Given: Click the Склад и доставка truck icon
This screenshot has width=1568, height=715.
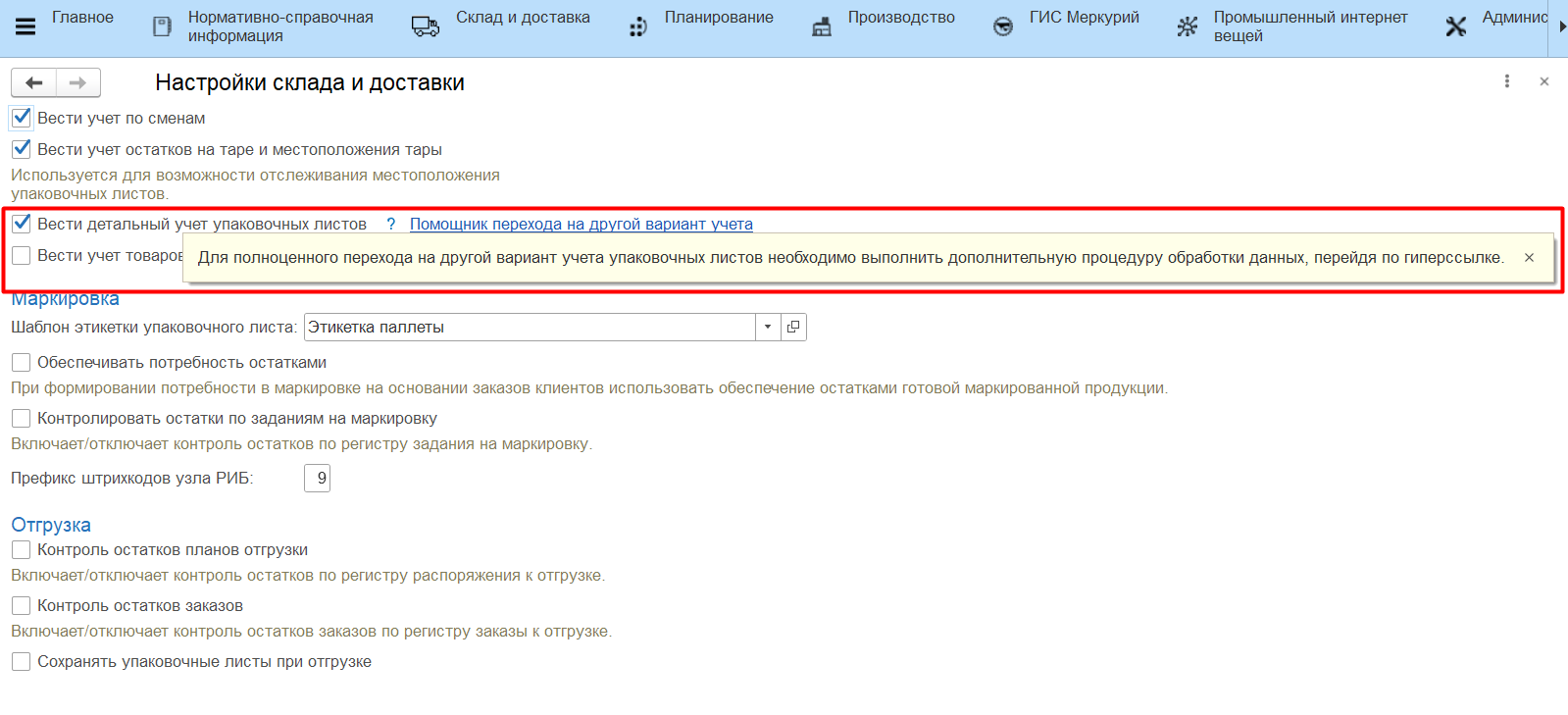Looking at the screenshot, I should point(425,26).
